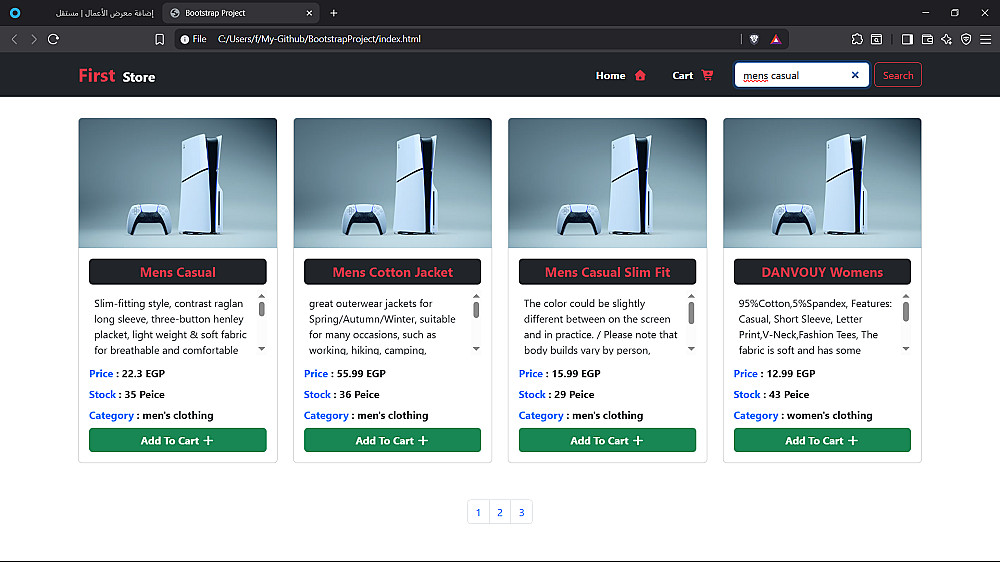1000x562 pixels.
Task: Click down arrow of Mens Cotton Jacket description scrollbar
Action: [476, 349]
